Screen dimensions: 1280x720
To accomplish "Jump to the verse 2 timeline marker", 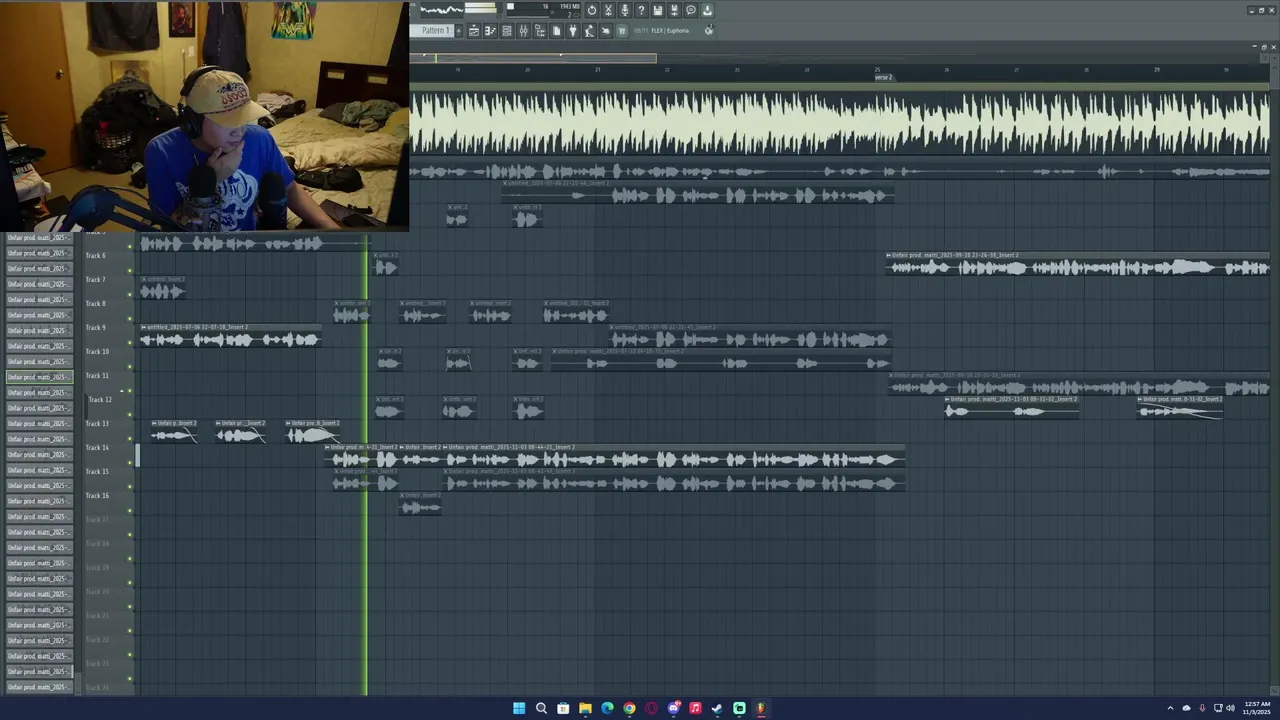I will click(x=882, y=77).
